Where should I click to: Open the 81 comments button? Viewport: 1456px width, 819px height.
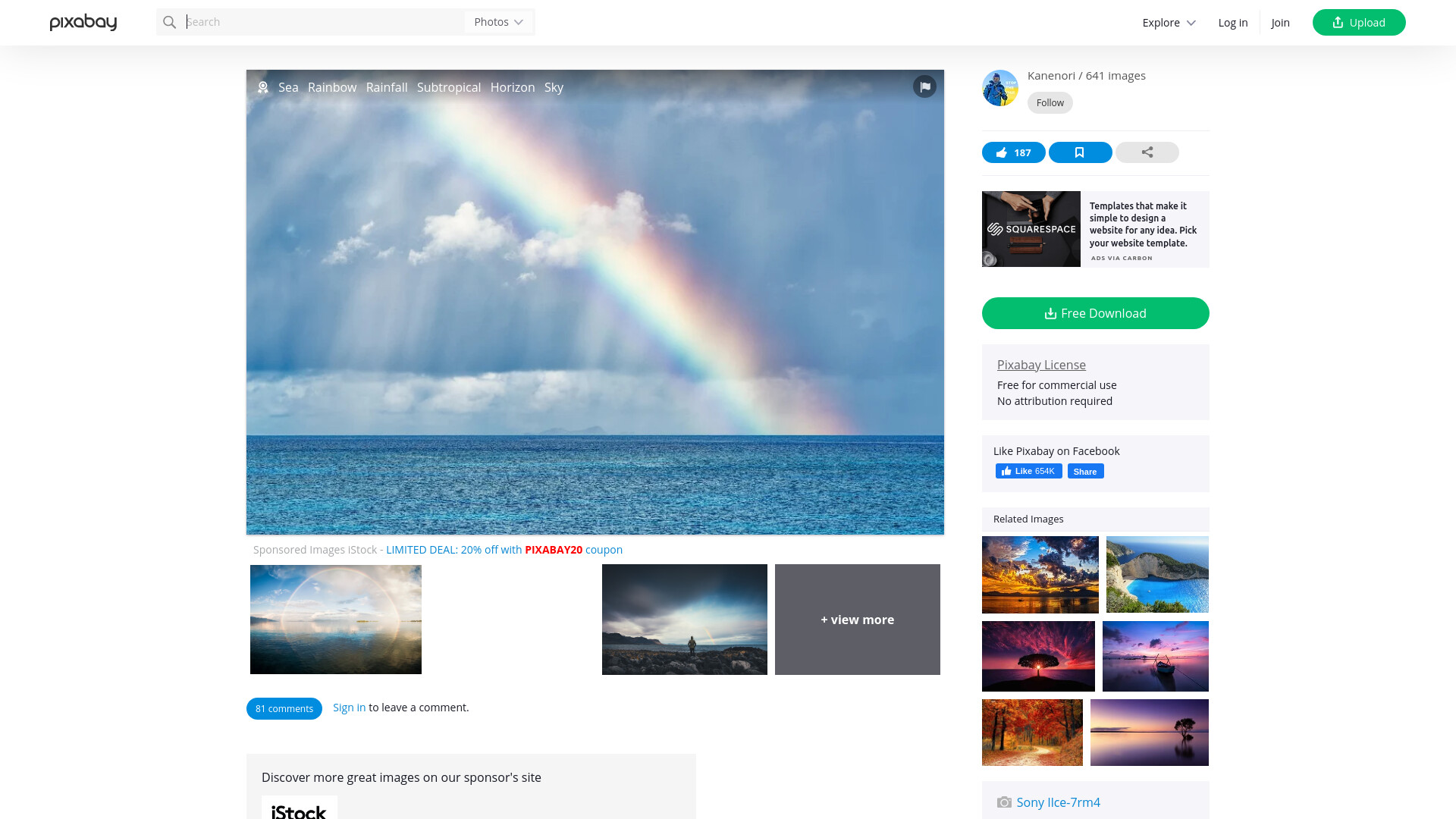[284, 708]
